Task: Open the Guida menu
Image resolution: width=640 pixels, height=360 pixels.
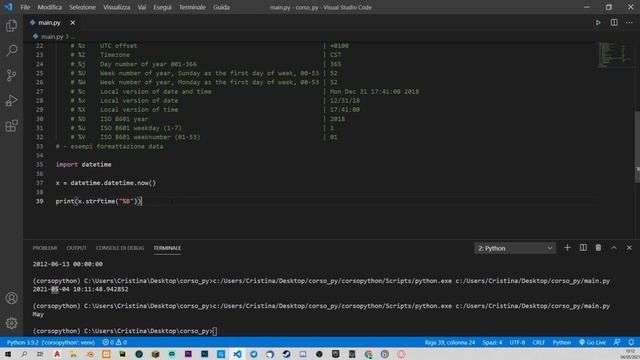Action: click(x=221, y=7)
